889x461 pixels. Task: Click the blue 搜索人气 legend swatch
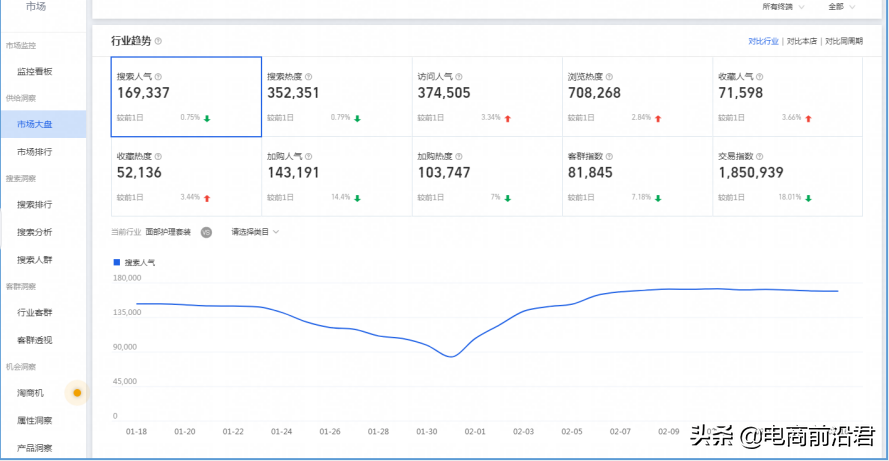coord(116,262)
